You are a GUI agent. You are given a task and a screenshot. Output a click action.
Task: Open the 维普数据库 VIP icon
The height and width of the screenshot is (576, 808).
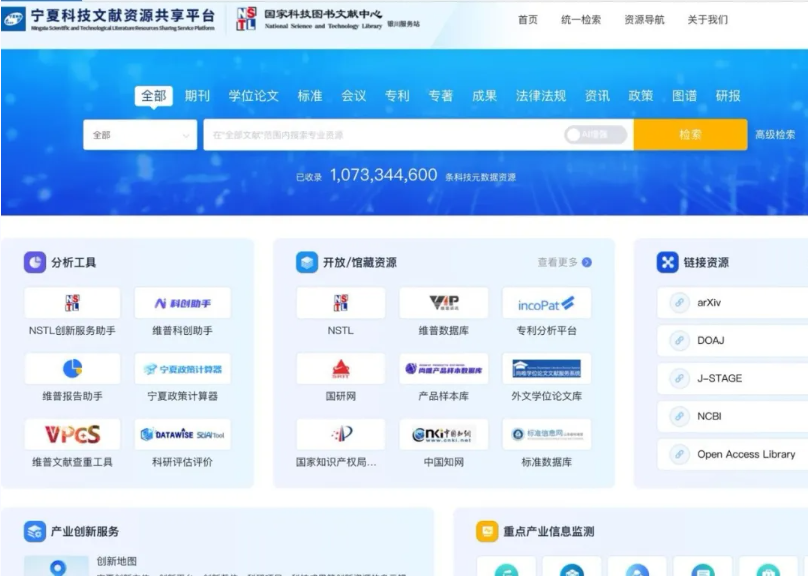tap(443, 303)
